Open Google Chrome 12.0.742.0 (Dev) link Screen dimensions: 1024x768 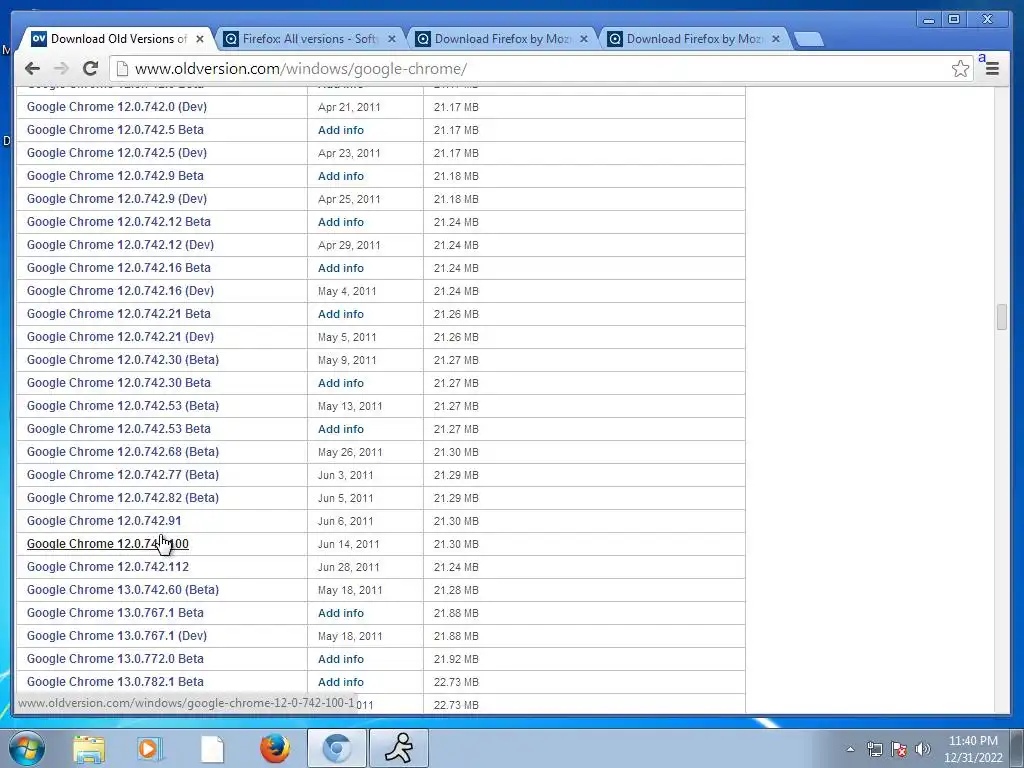point(117,106)
